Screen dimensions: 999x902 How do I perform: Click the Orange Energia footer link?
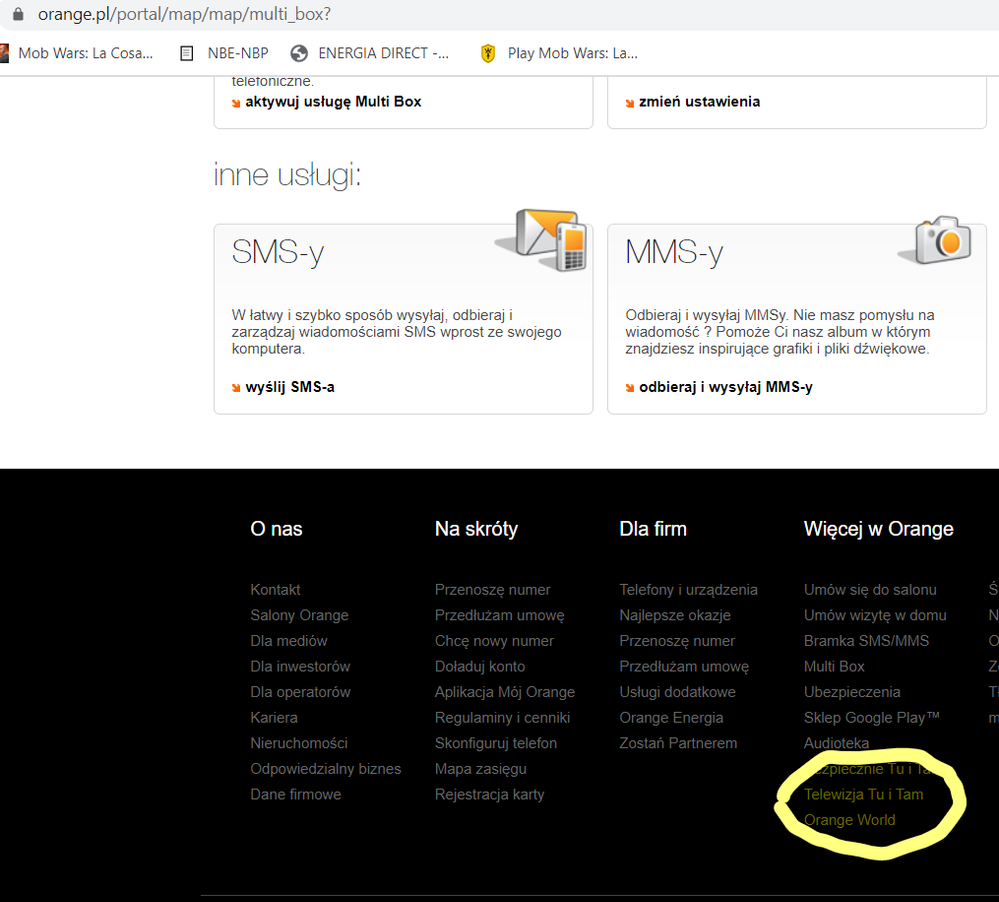671,717
